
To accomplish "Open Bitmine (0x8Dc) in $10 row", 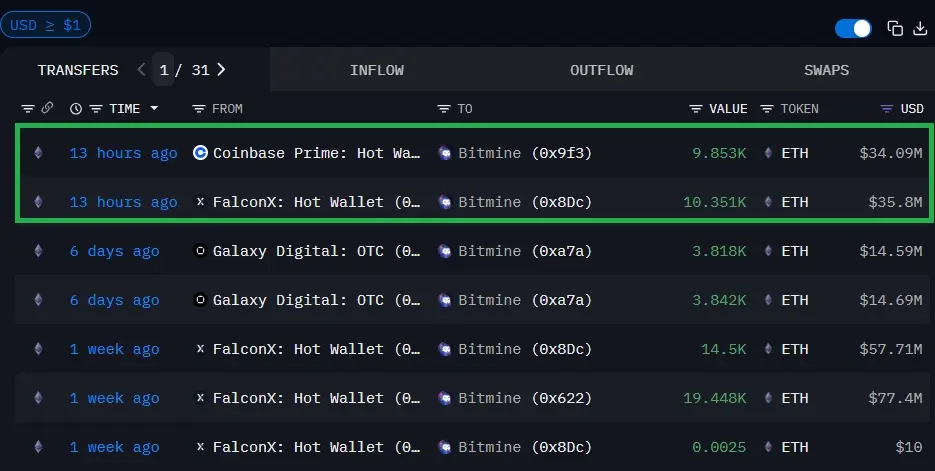I will tap(525, 447).
